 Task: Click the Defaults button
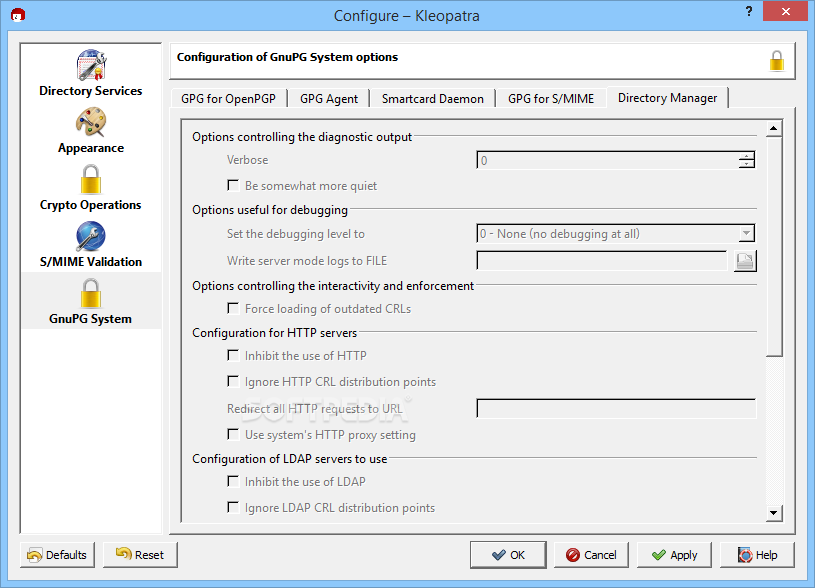coord(58,555)
